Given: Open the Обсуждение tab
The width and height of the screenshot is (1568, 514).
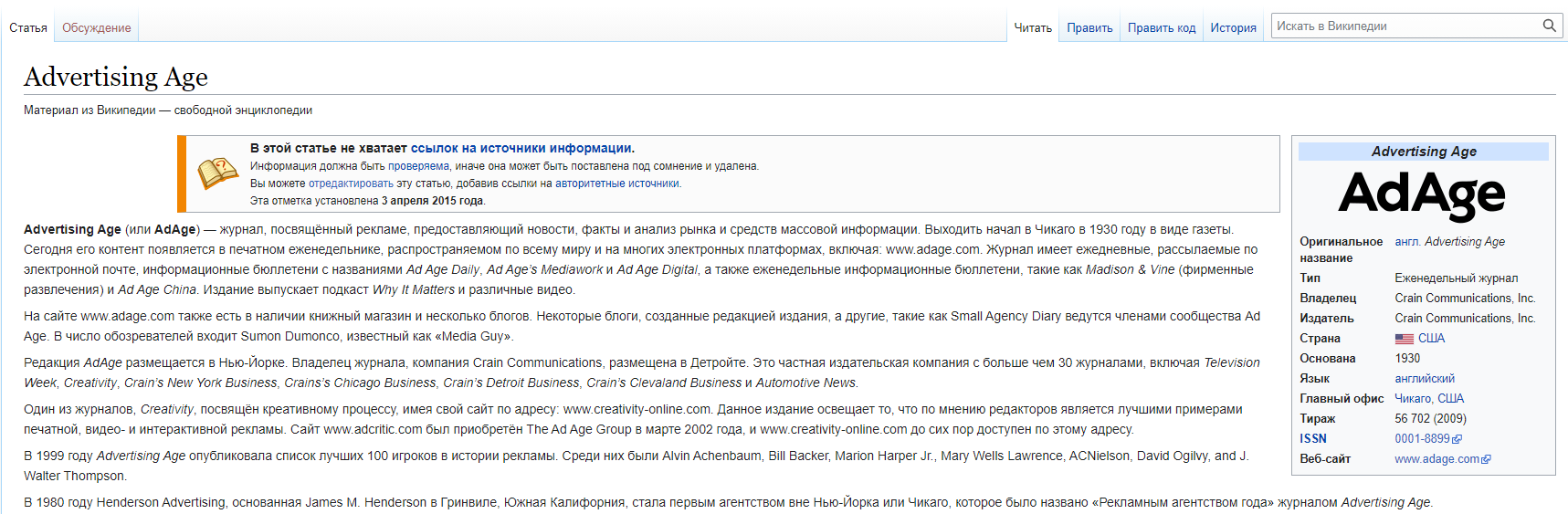Looking at the screenshot, I should click(x=96, y=28).
